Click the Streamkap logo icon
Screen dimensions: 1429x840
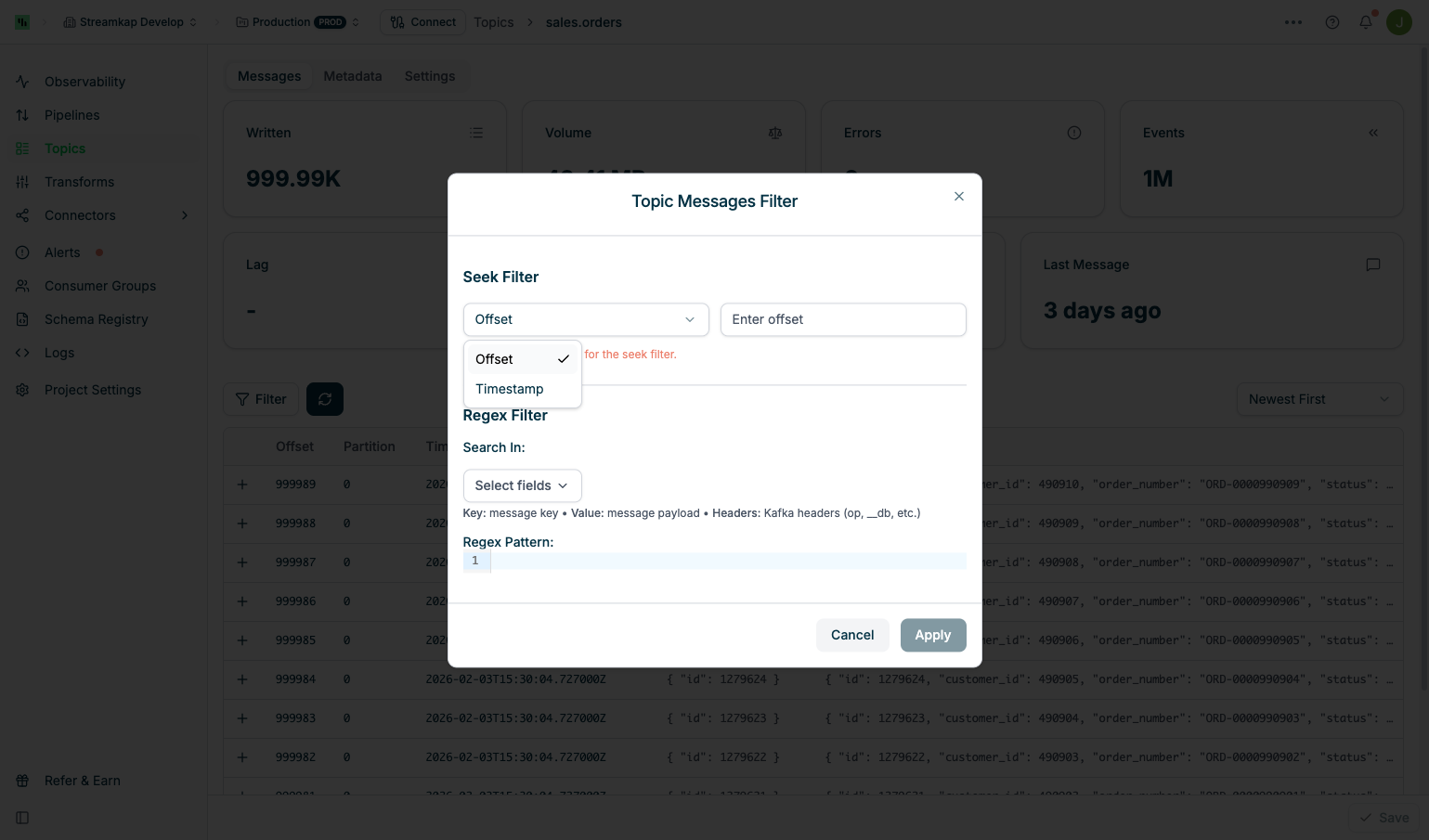[x=22, y=22]
